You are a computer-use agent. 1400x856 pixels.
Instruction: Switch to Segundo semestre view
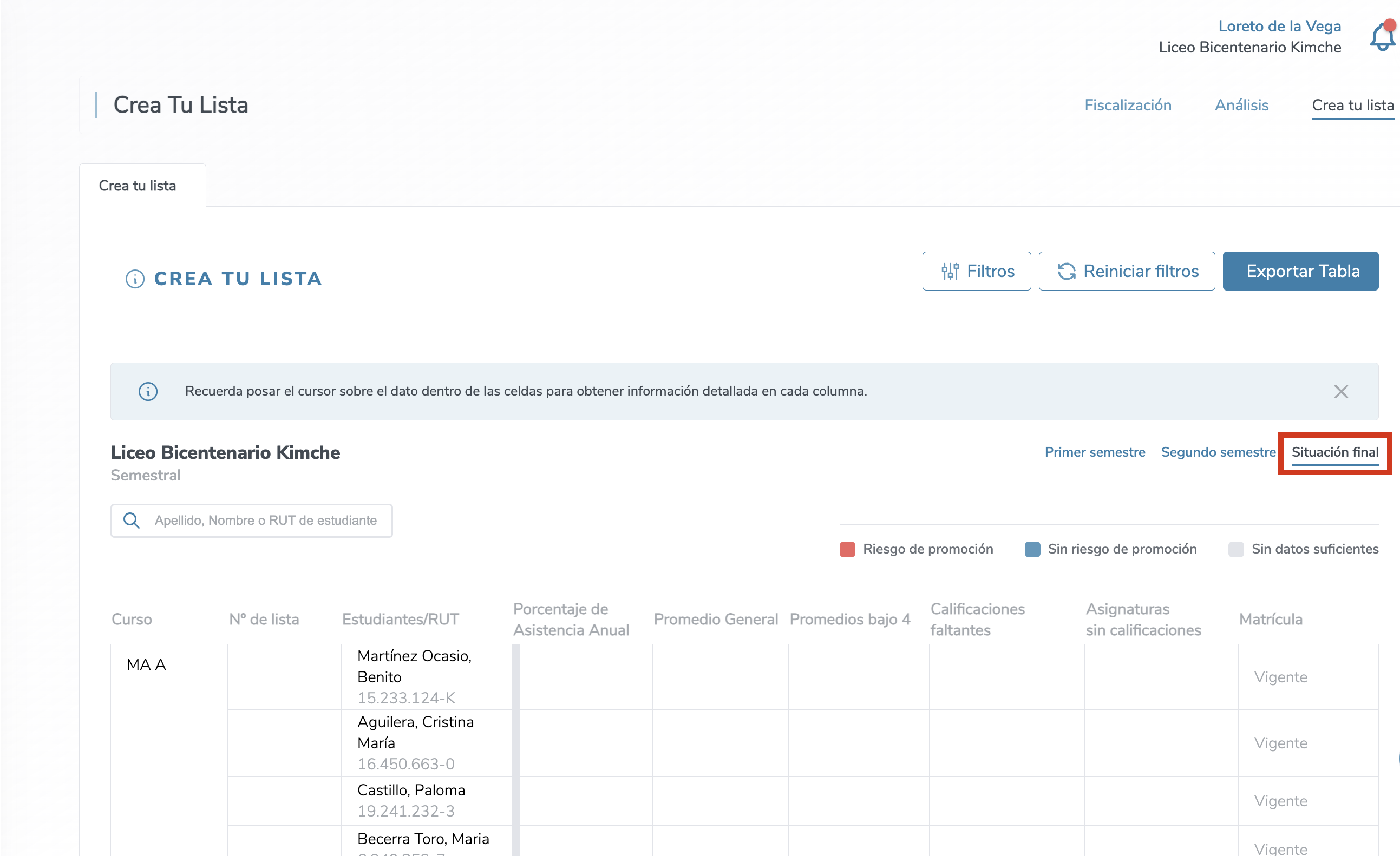pos(1218,452)
